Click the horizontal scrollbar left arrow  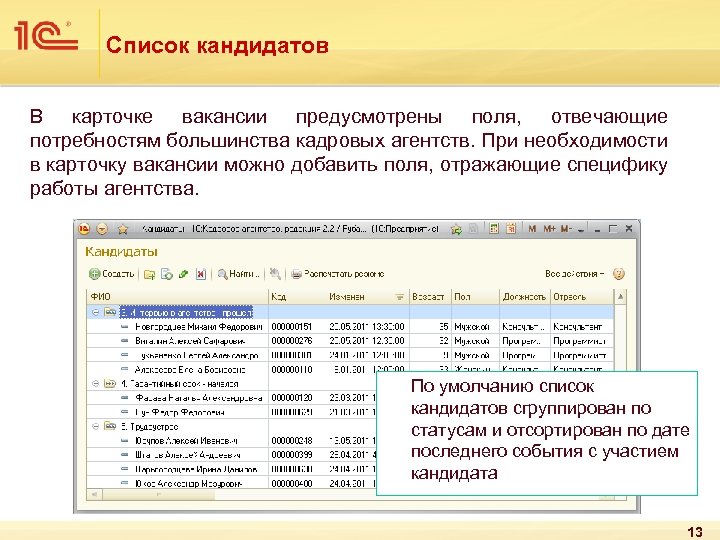(94, 495)
